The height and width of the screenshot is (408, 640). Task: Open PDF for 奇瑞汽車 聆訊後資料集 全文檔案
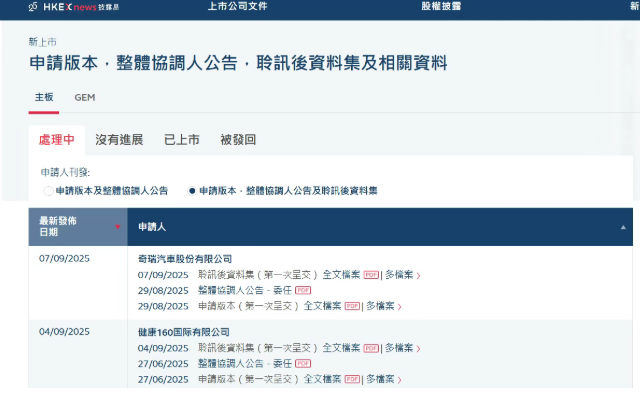(x=371, y=275)
